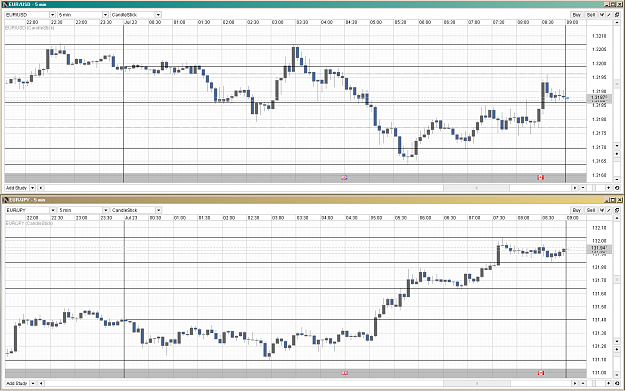Click Sell in the EUR/USD chart
This screenshot has width=625, height=391.
(591, 15)
